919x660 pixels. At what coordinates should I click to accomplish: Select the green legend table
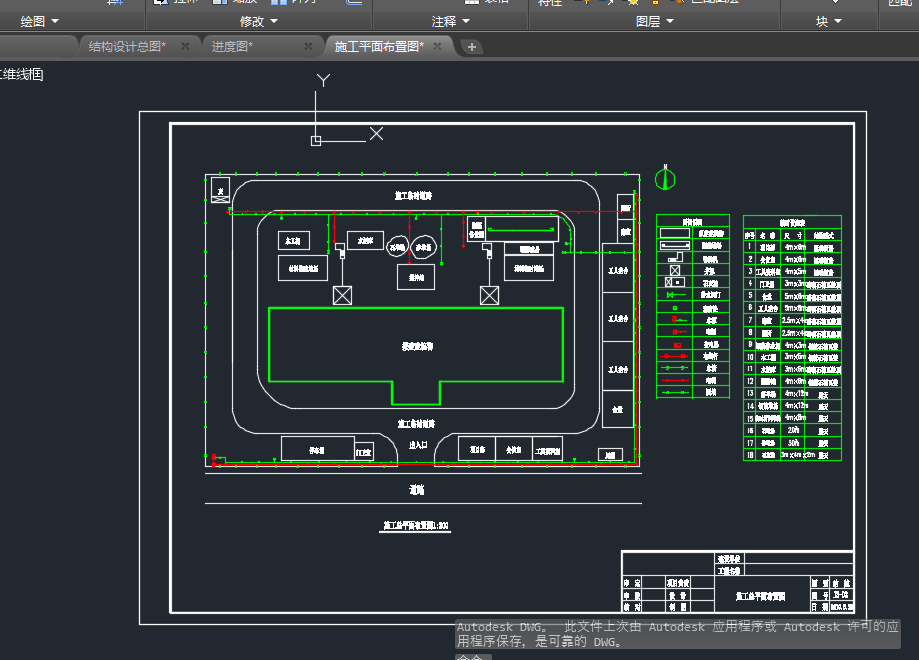coord(693,306)
